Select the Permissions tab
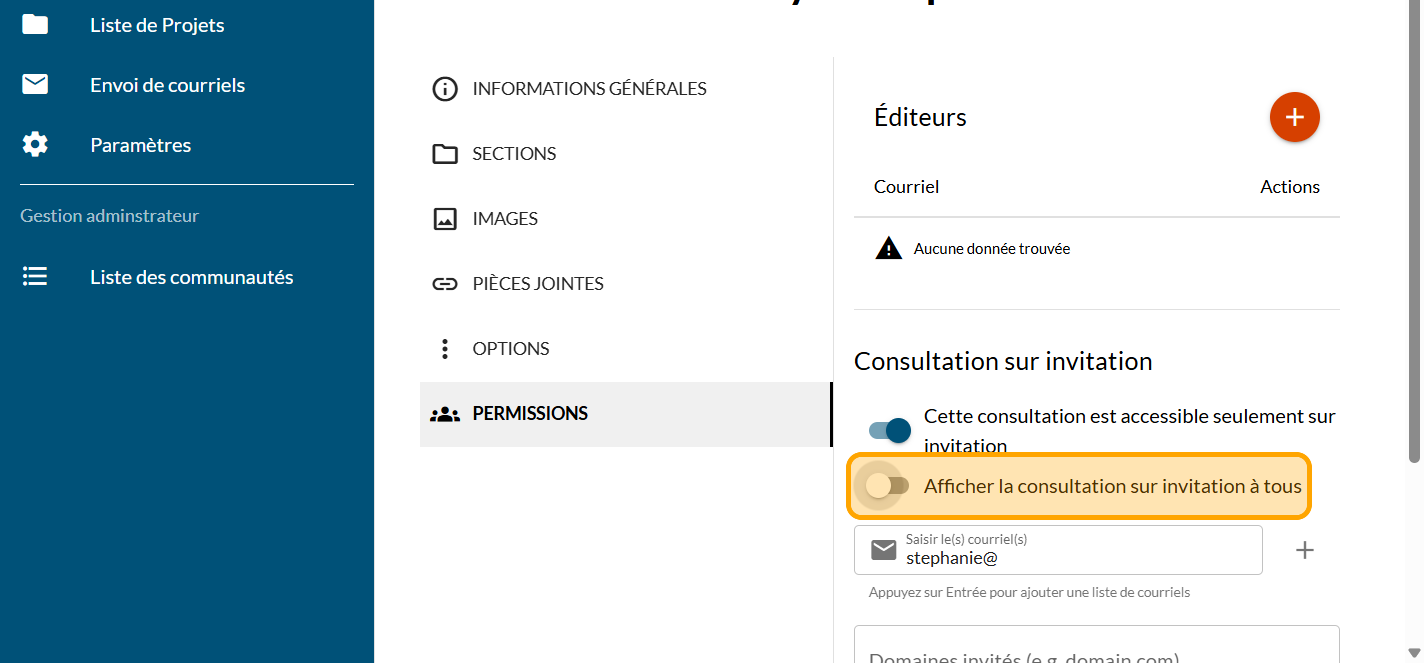Viewport: 1424px width, 663px height. tap(530, 414)
